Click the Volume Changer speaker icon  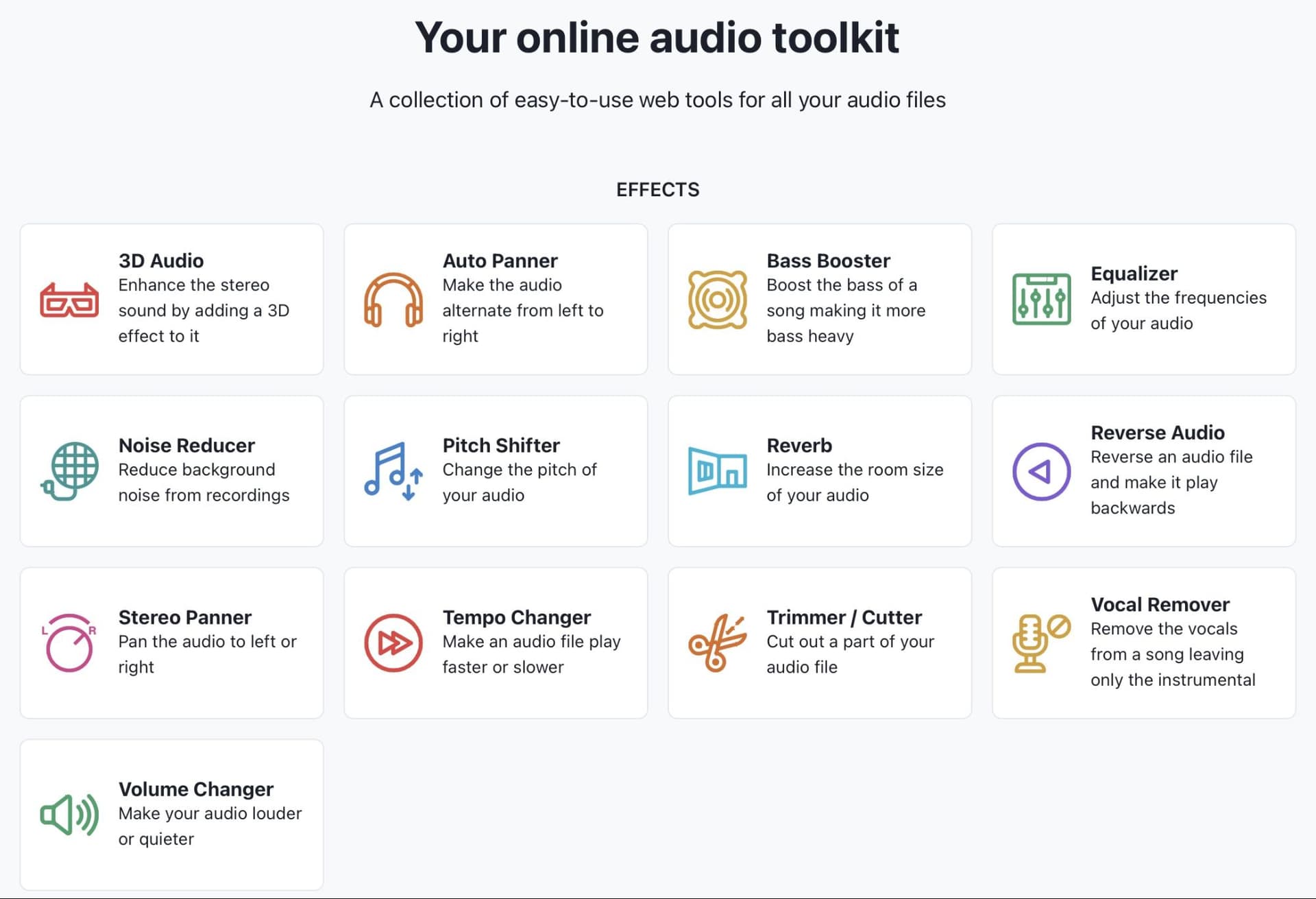tap(69, 815)
